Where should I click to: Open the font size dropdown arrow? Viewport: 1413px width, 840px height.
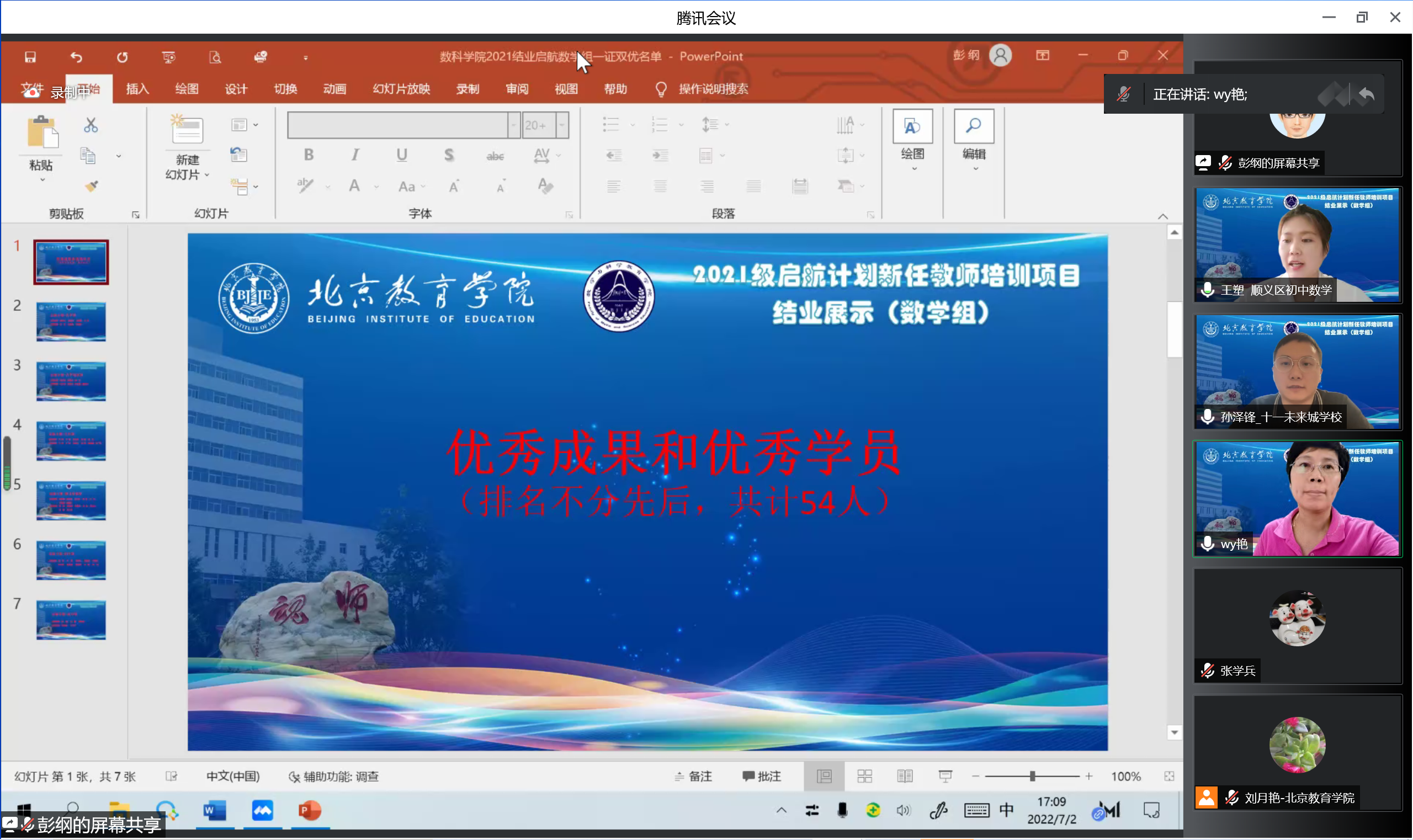coord(562,125)
